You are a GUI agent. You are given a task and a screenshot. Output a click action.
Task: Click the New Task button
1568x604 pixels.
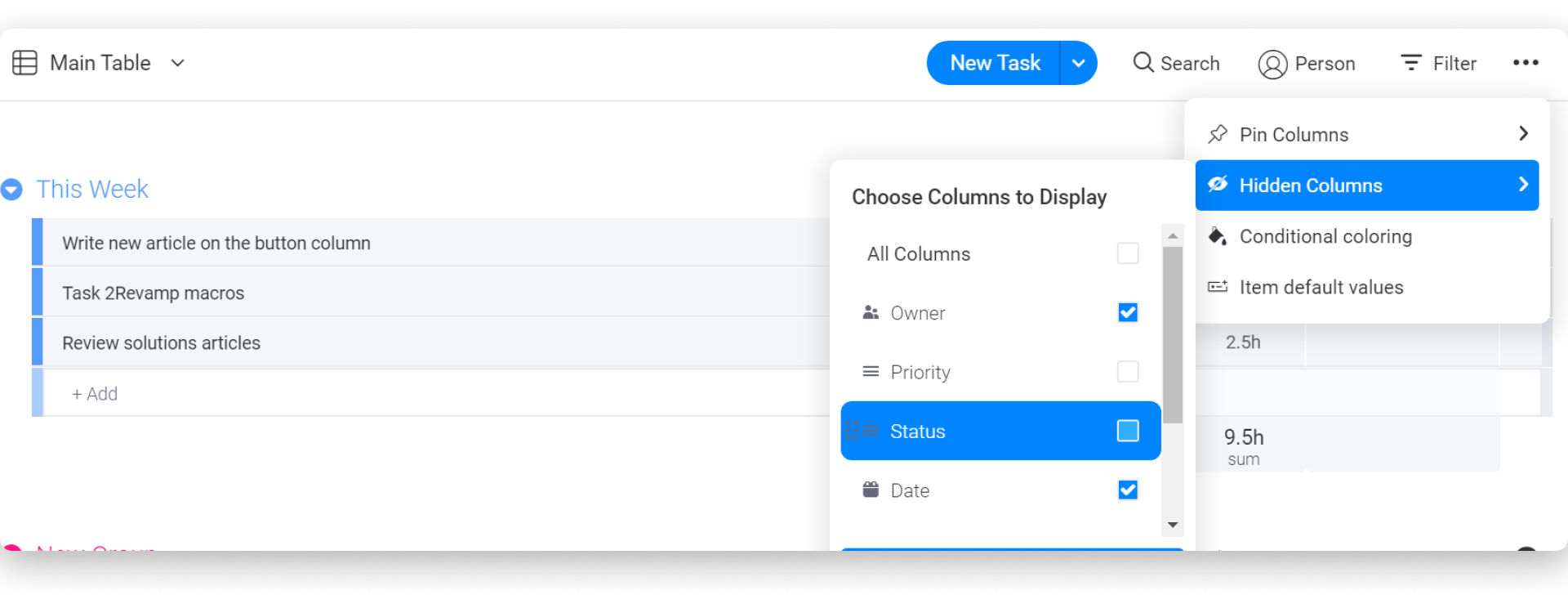tap(994, 63)
